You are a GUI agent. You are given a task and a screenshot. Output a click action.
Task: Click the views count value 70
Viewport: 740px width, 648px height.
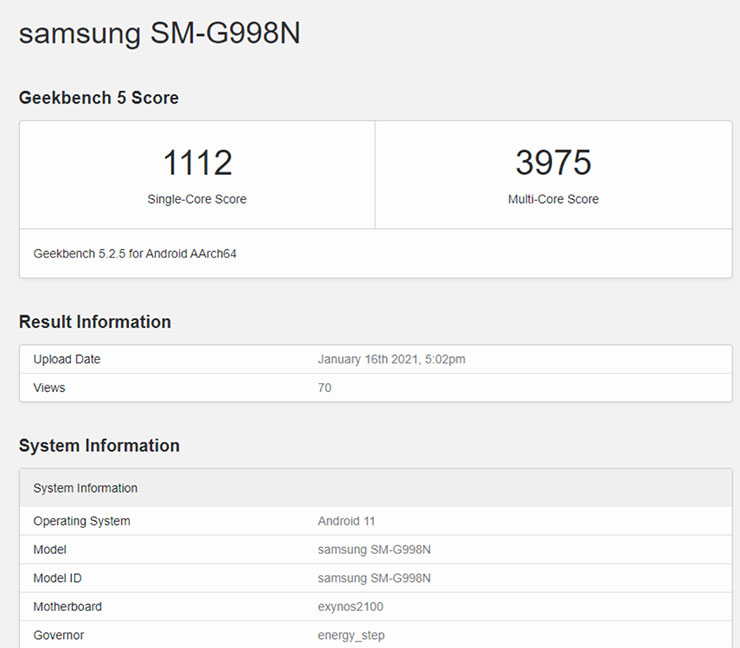pos(324,387)
